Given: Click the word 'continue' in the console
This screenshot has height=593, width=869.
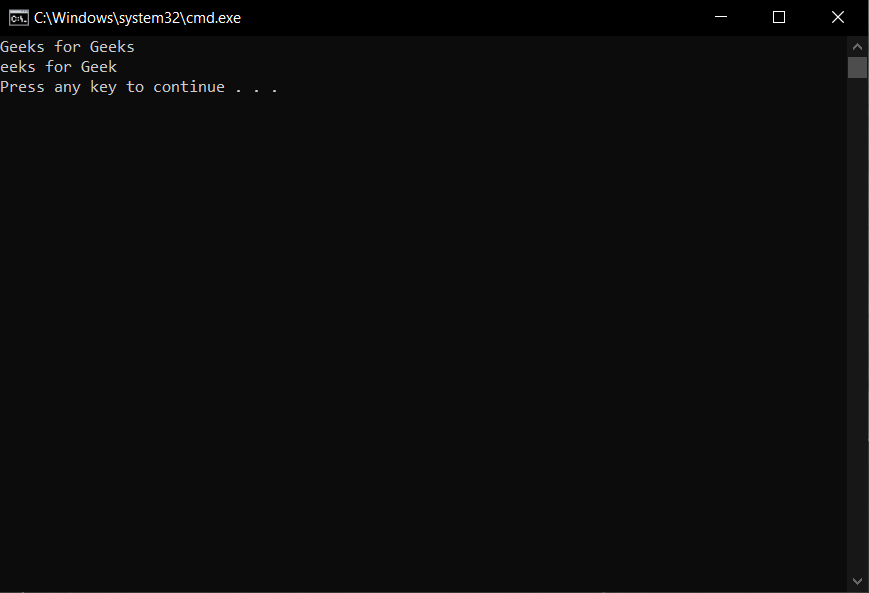Looking at the screenshot, I should (189, 87).
